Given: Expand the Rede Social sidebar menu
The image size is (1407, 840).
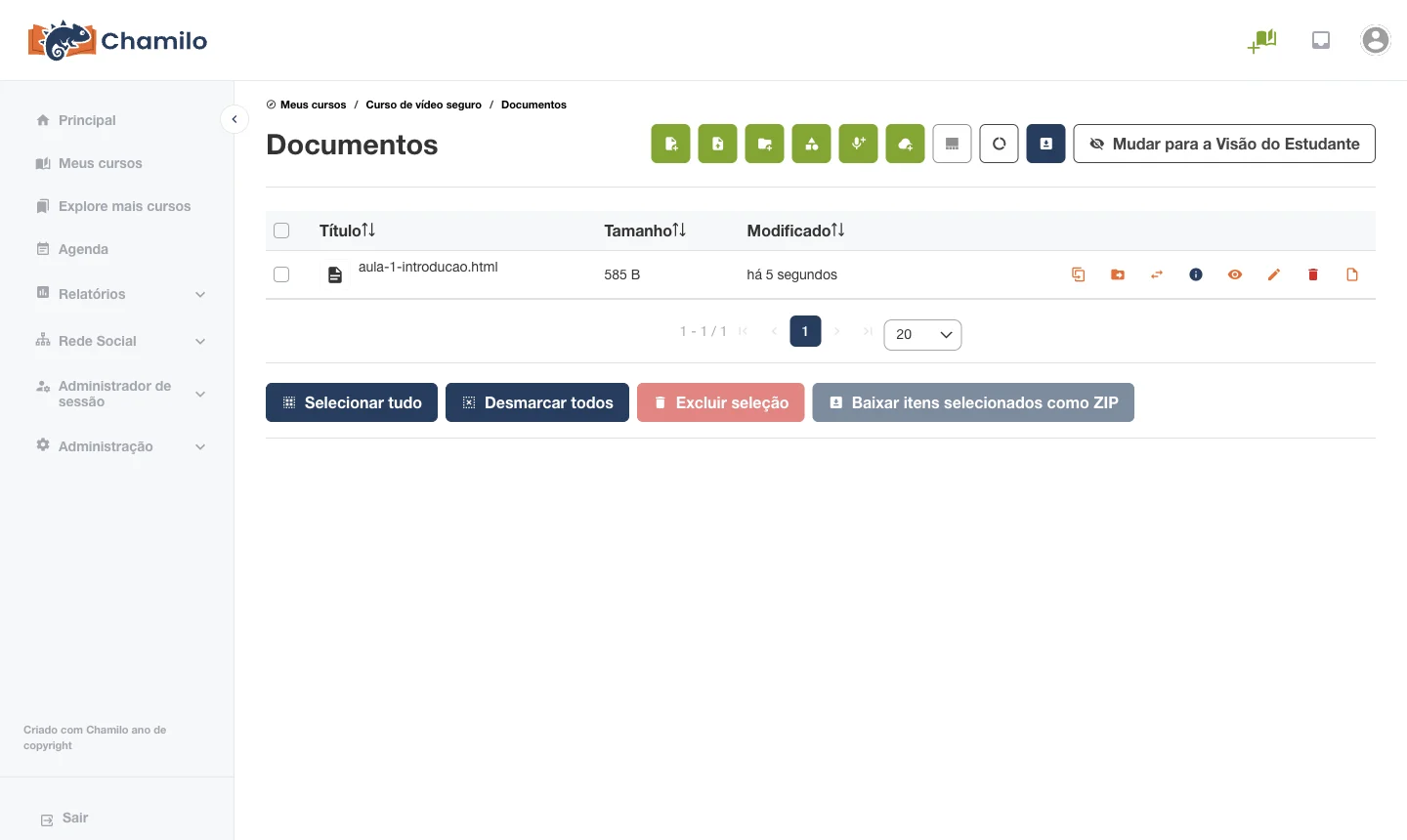Looking at the screenshot, I should [x=120, y=341].
